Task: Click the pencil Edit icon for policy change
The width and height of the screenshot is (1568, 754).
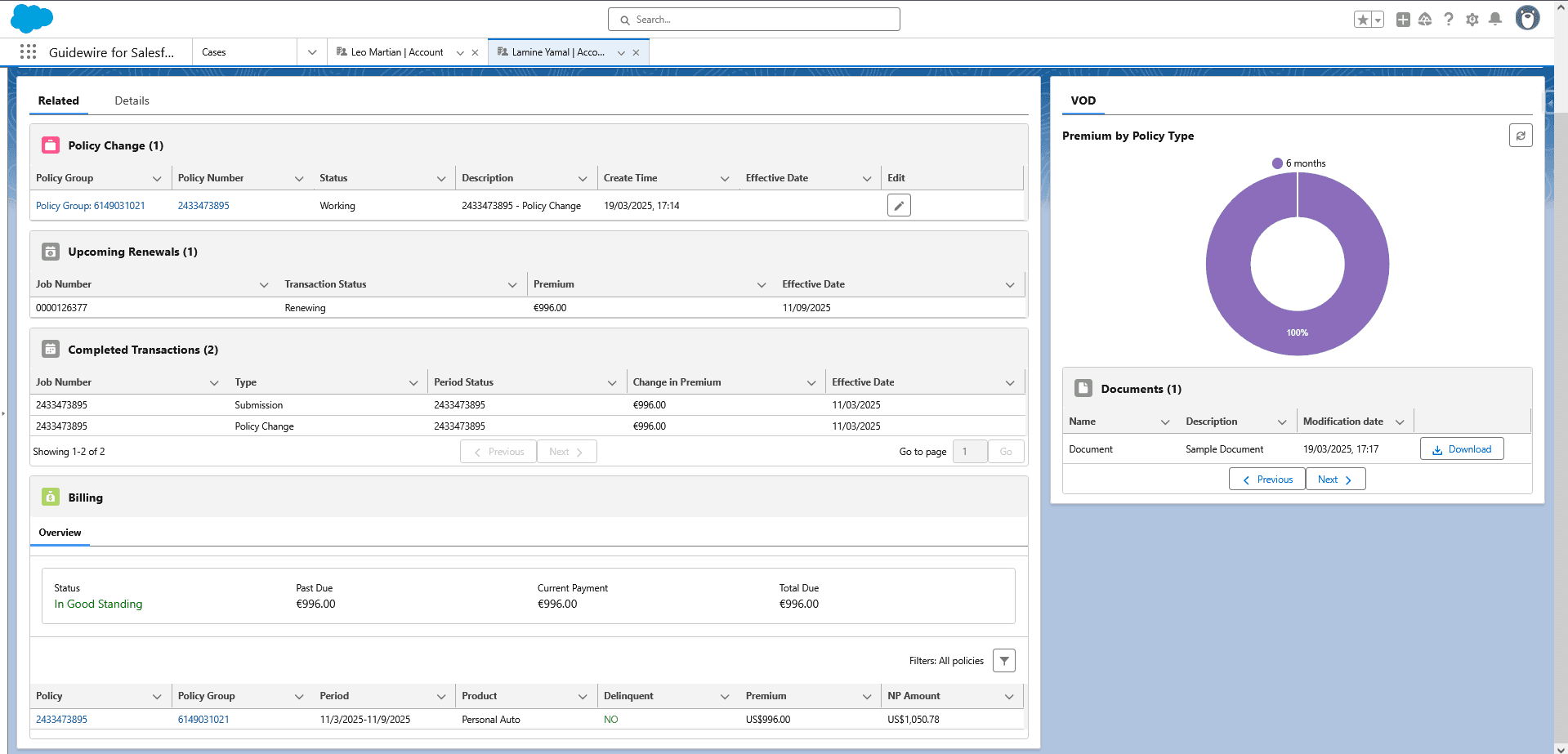Action: [899, 206]
